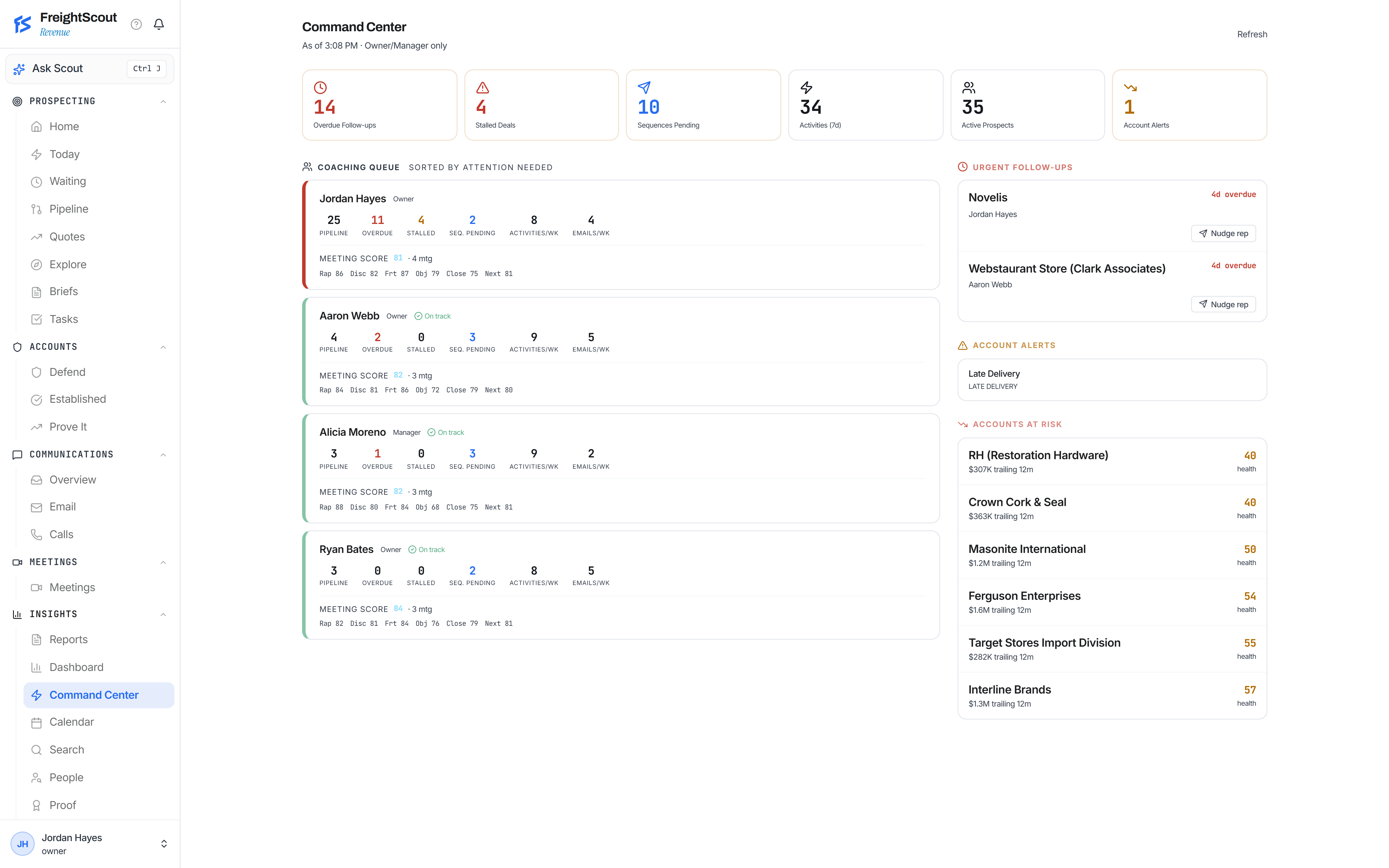1389x868 pixels.
Task: Refresh the Command Center
Action: 1252,34
